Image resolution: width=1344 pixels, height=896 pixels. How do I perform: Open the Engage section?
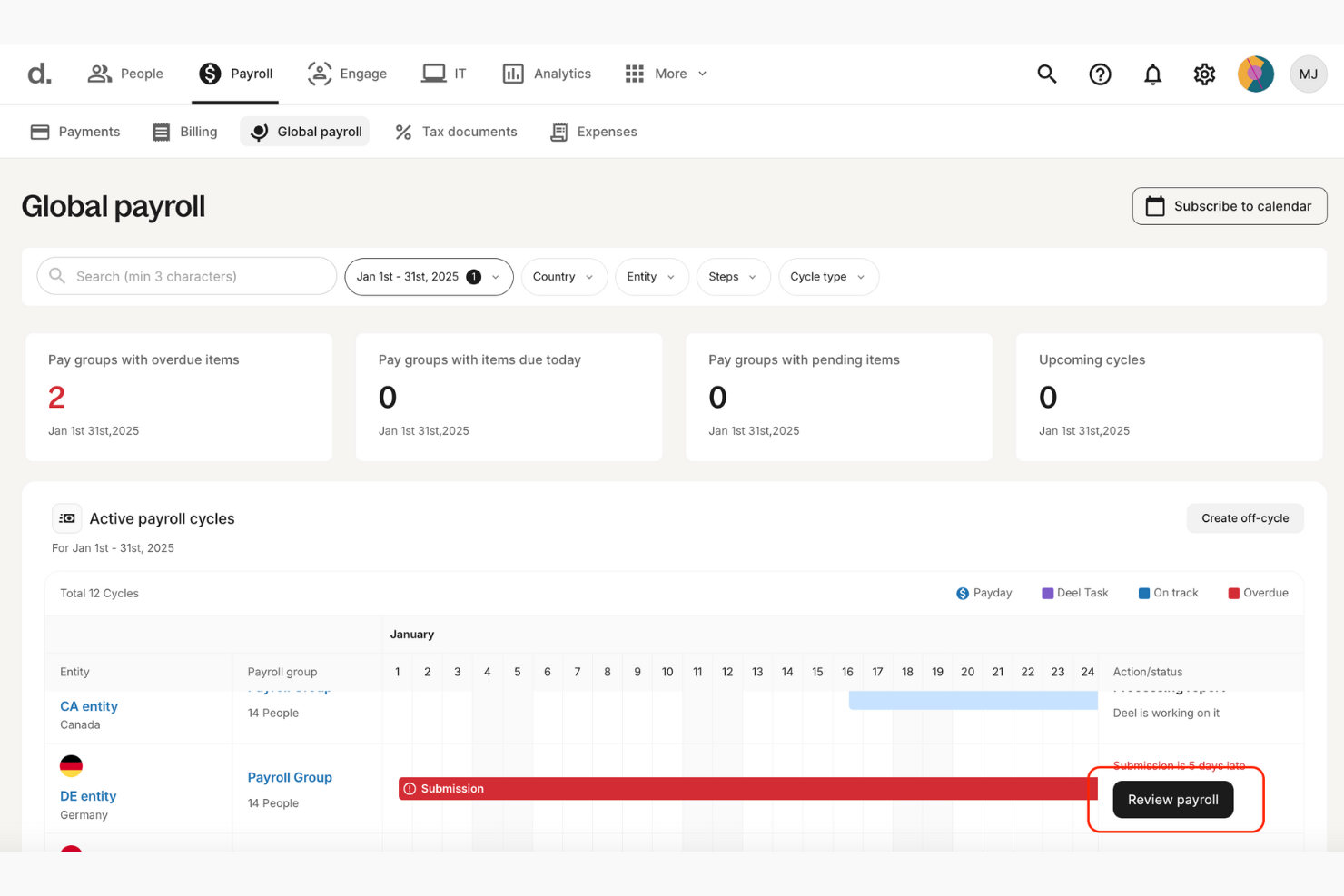(347, 74)
